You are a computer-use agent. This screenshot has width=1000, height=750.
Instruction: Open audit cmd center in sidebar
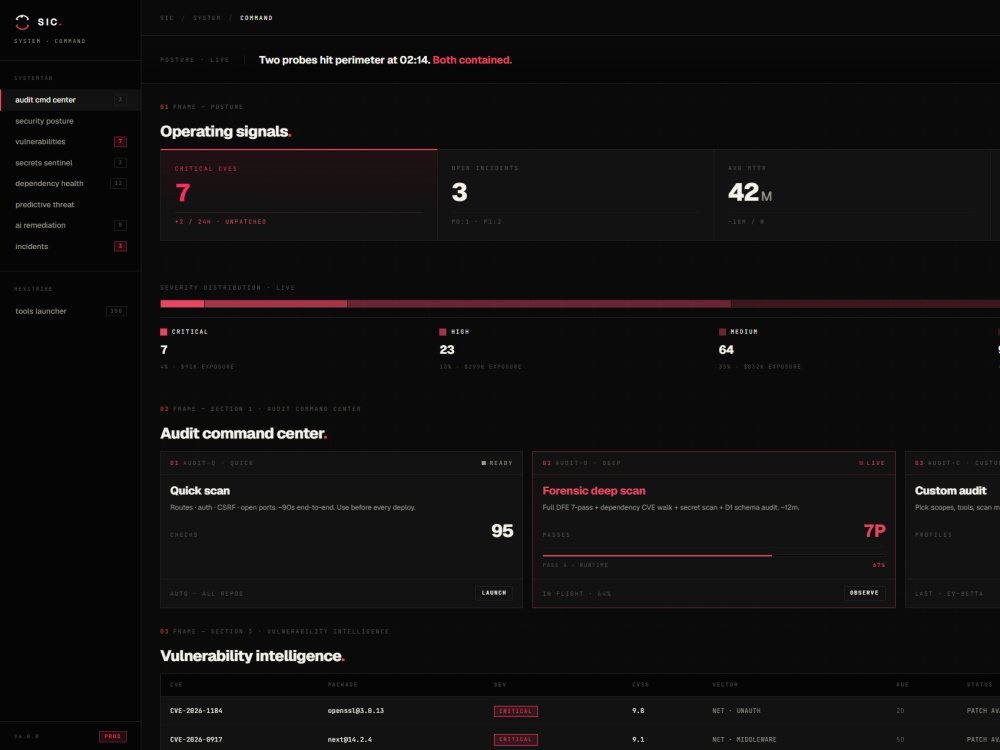pos(70,100)
